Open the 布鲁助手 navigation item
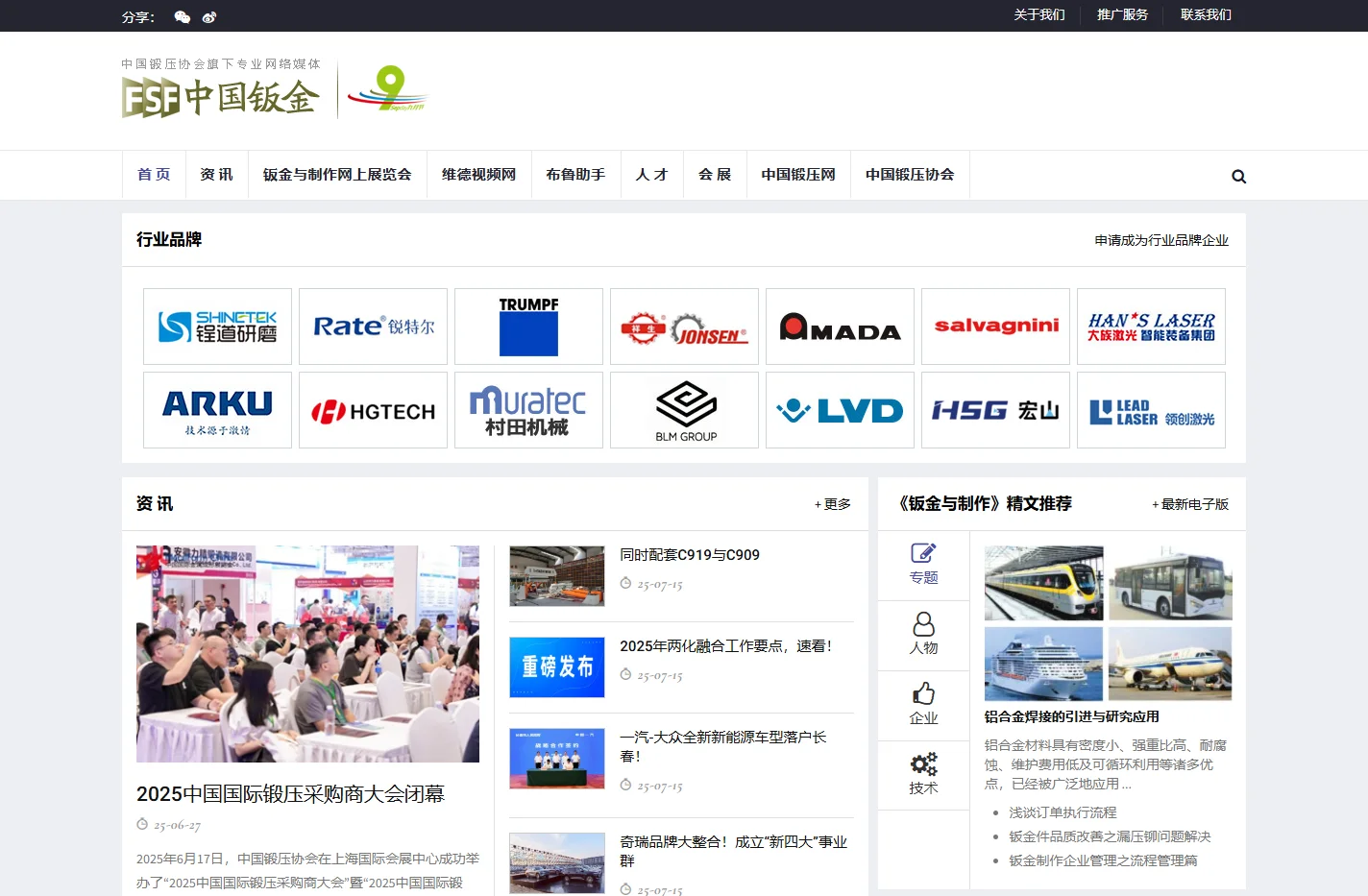 (x=575, y=175)
